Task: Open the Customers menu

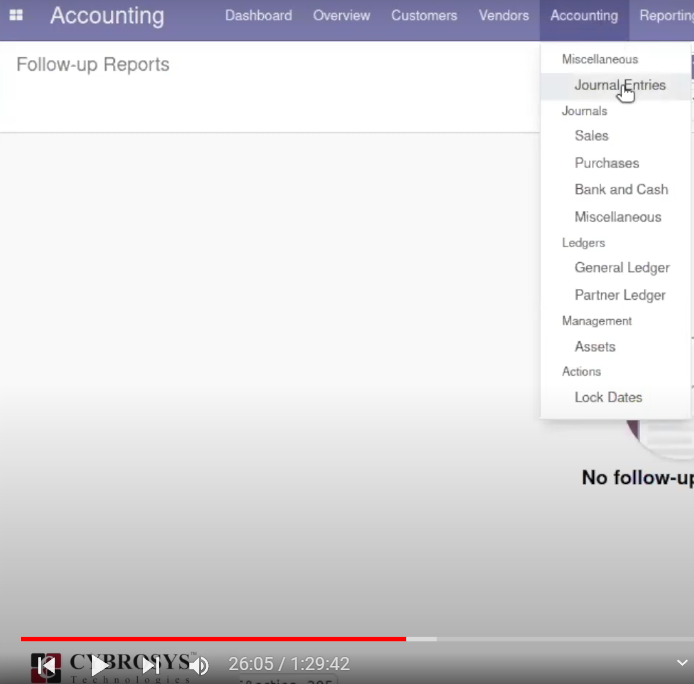Action: [x=424, y=15]
